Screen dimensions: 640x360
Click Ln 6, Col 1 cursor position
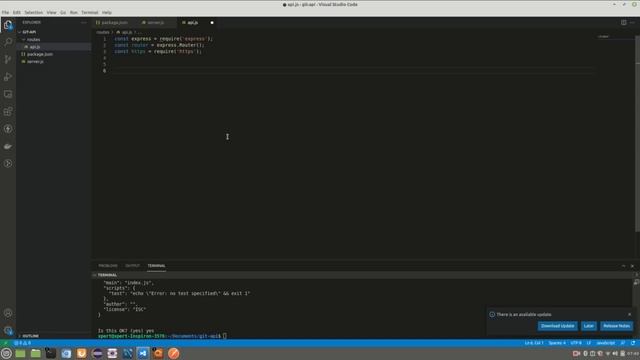[x=534, y=343]
